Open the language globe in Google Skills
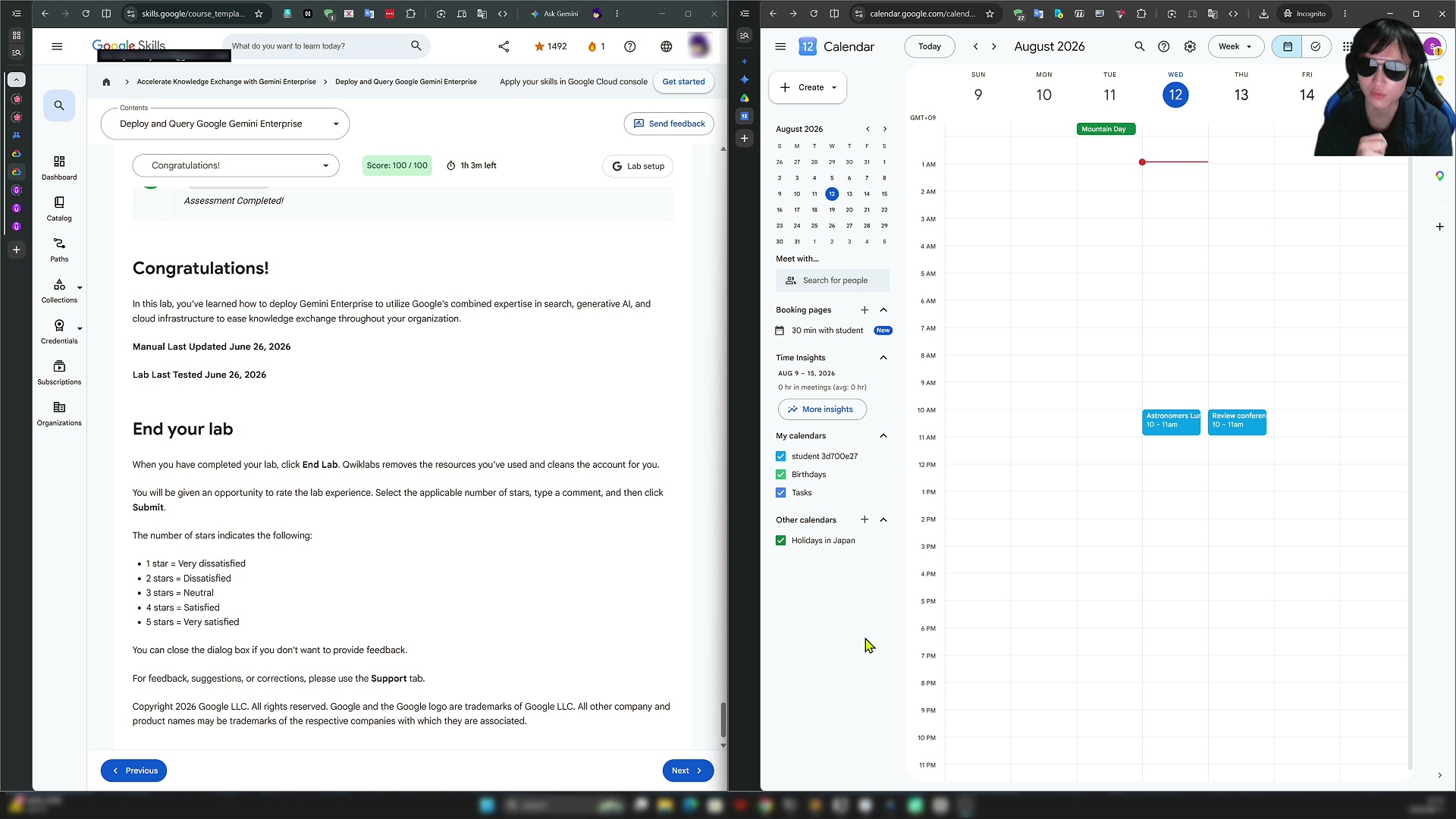This screenshot has width=1456, height=819. (x=667, y=46)
